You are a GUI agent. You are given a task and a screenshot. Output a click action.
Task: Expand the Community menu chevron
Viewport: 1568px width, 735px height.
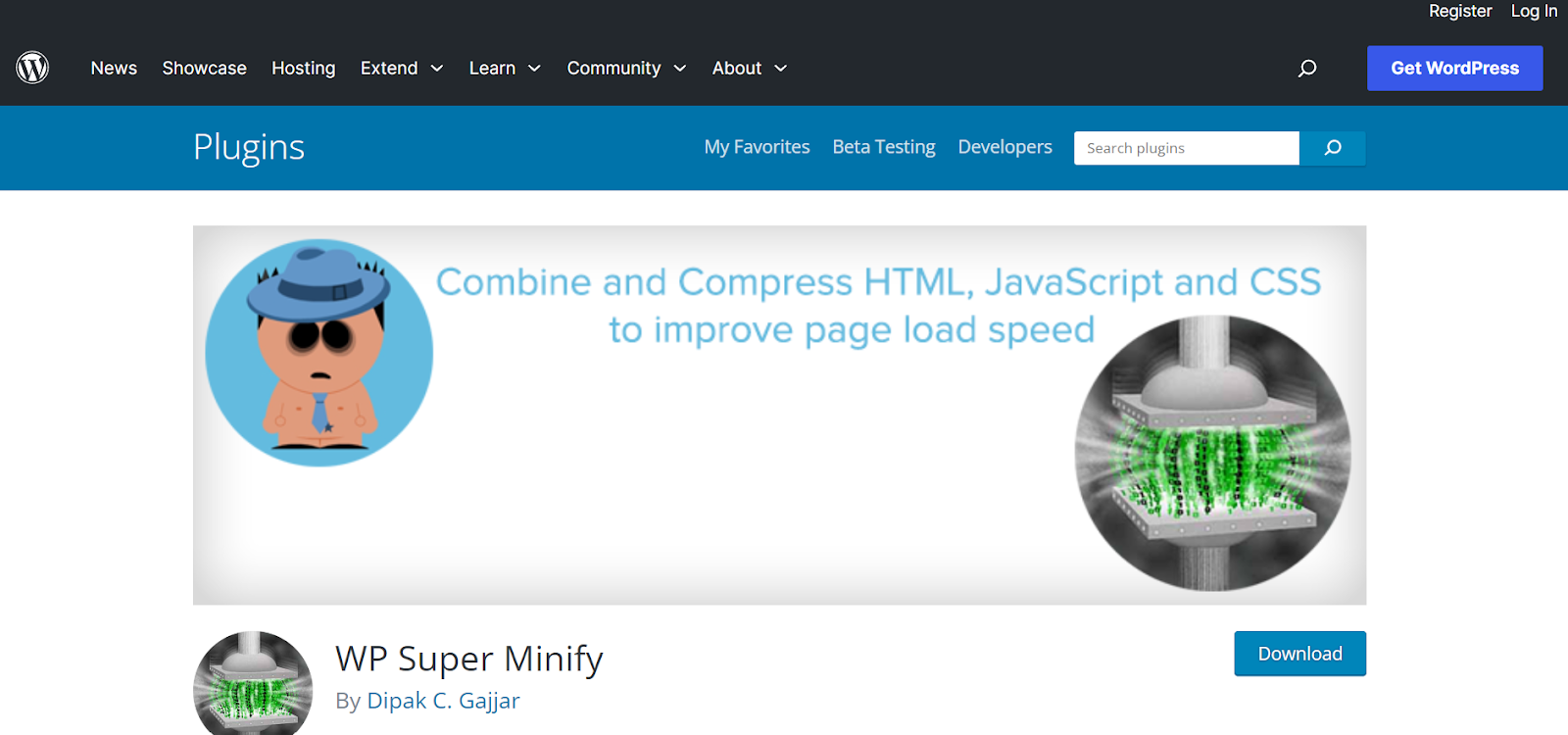click(x=679, y=69)
